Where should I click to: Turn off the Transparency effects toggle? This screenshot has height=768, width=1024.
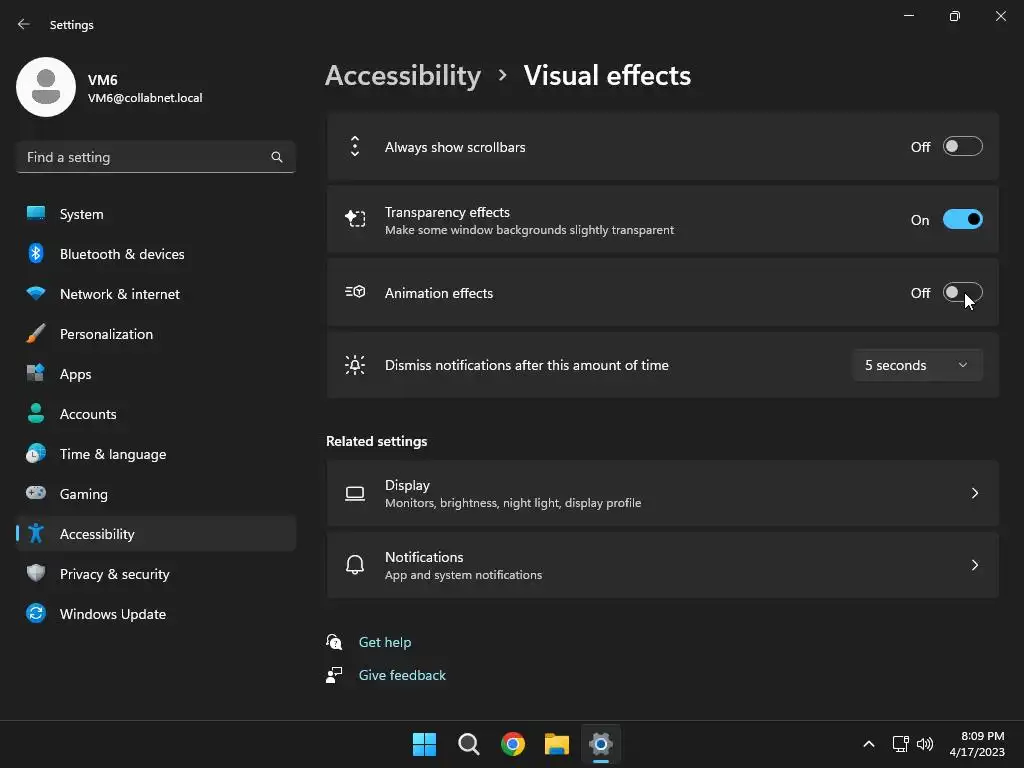(963, 219)
